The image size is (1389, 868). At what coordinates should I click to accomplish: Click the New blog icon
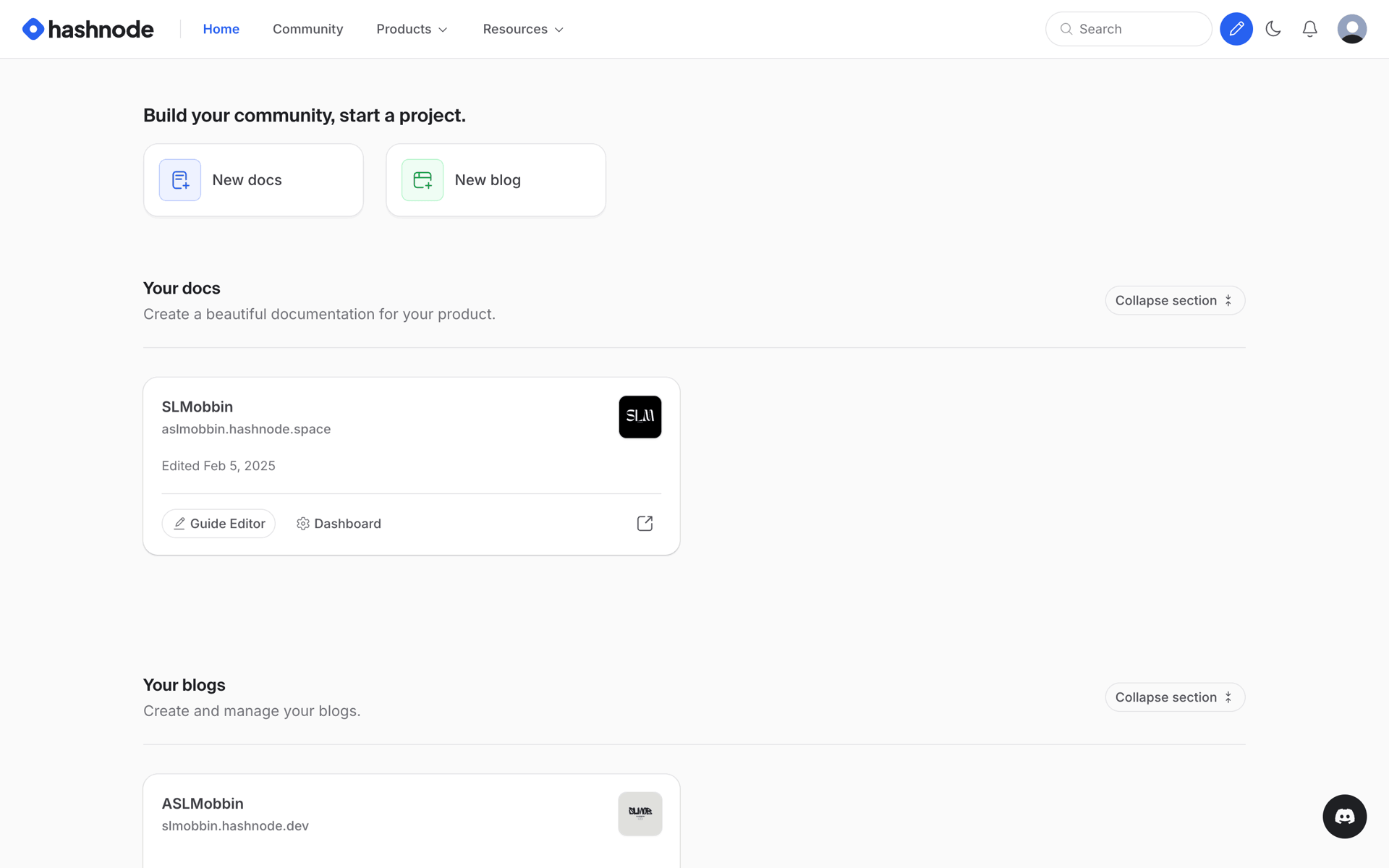point(422,180)
